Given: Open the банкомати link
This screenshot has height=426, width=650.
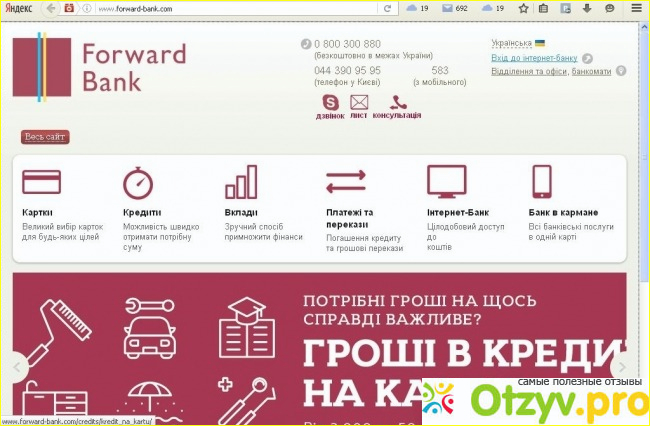Looking at the screenshot, I should click(x=591, y=71).
